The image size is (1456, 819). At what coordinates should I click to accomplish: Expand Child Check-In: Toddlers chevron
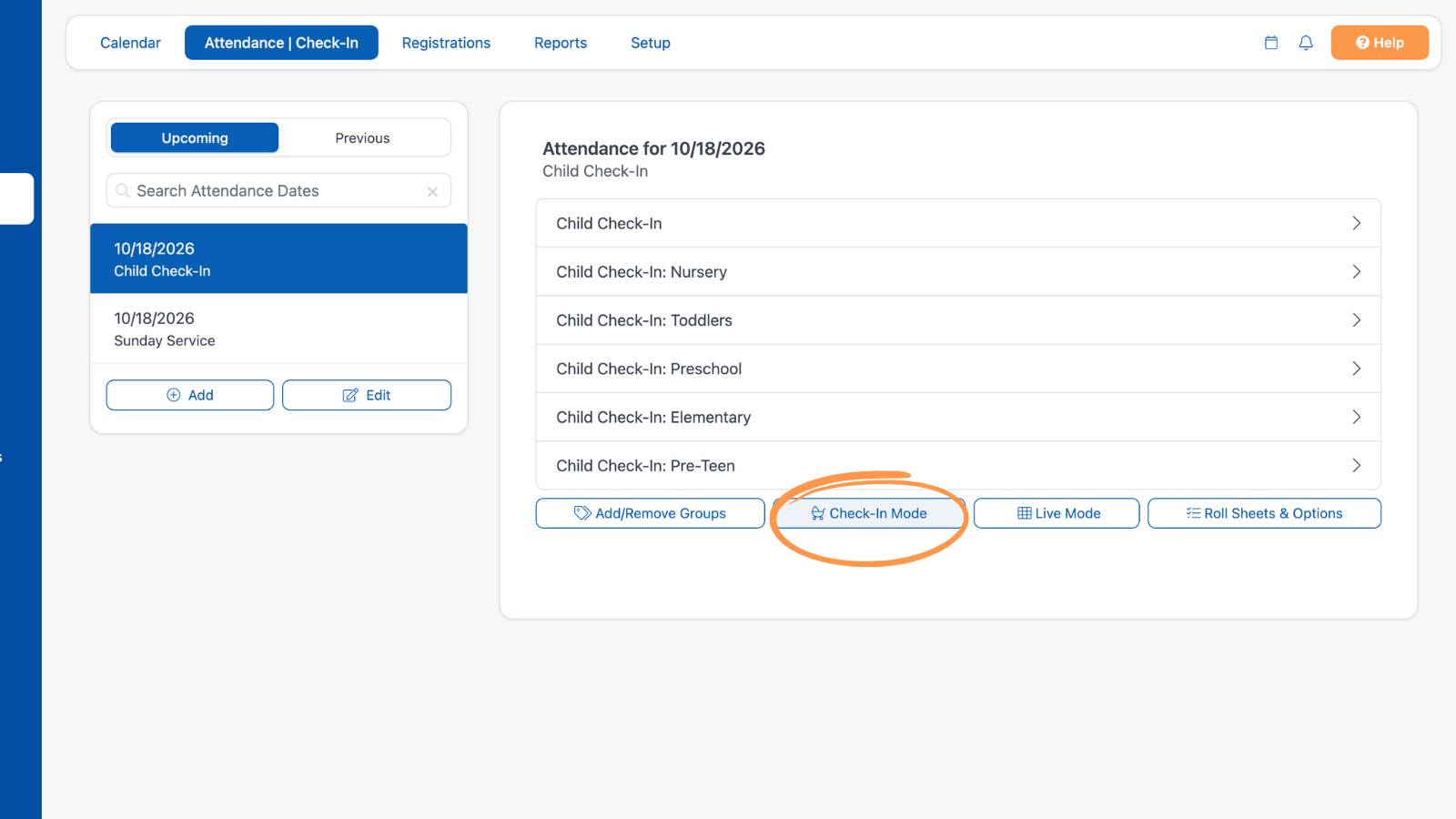click(x=1356, y=320)
